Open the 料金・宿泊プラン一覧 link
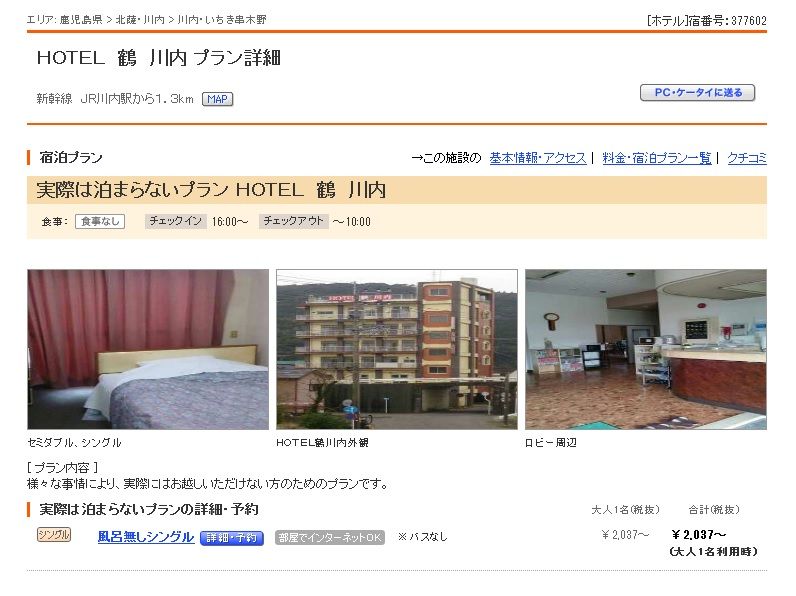The height and width of the screenshot is (596, 796). [x=656, y=158]
